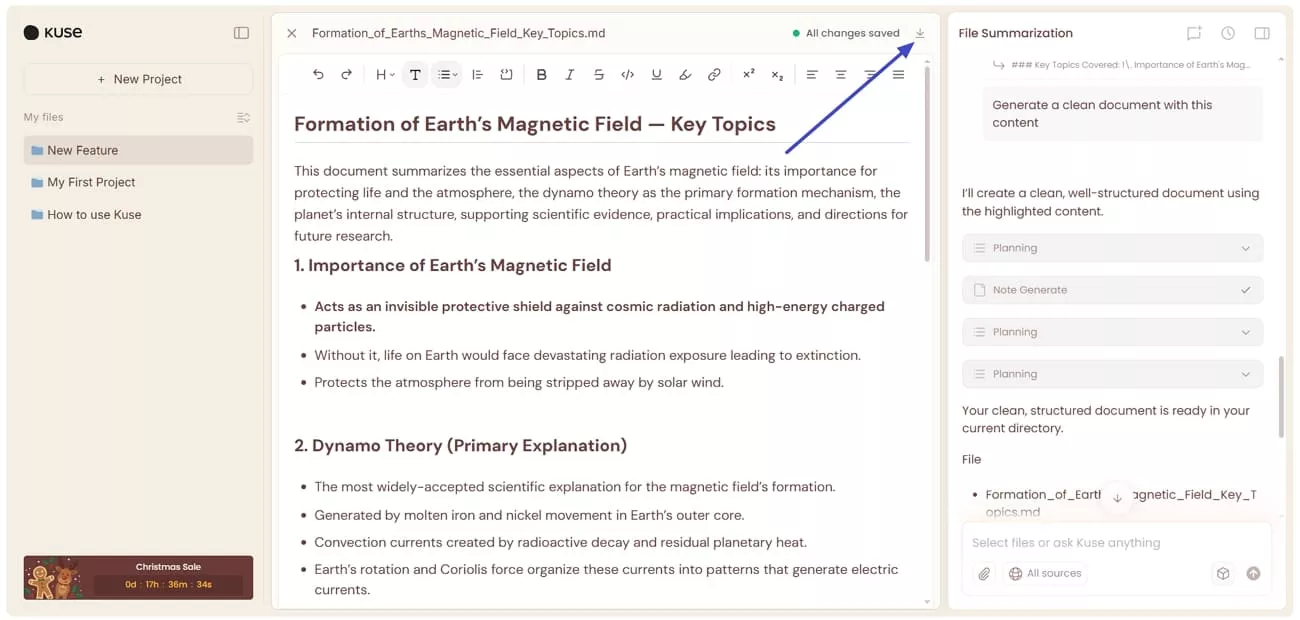This screenshot has width=1300, height=620.
Task: Open the list style dropdown
Action: click(x=447, y=74)
